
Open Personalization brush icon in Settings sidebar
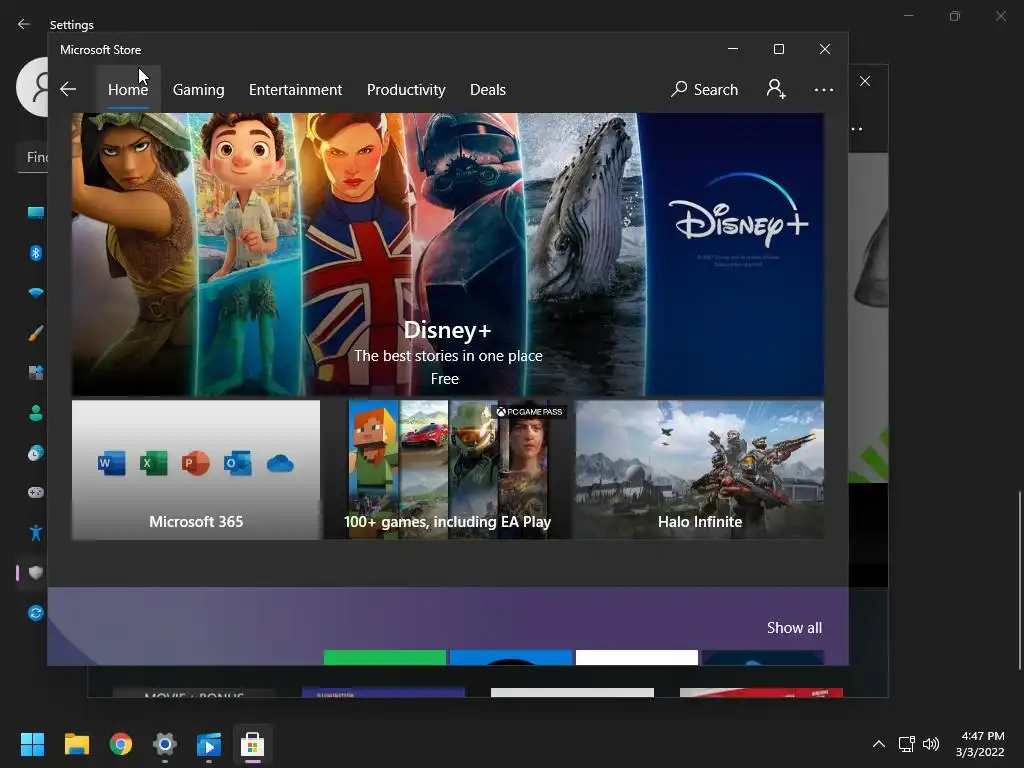[35, 333]
